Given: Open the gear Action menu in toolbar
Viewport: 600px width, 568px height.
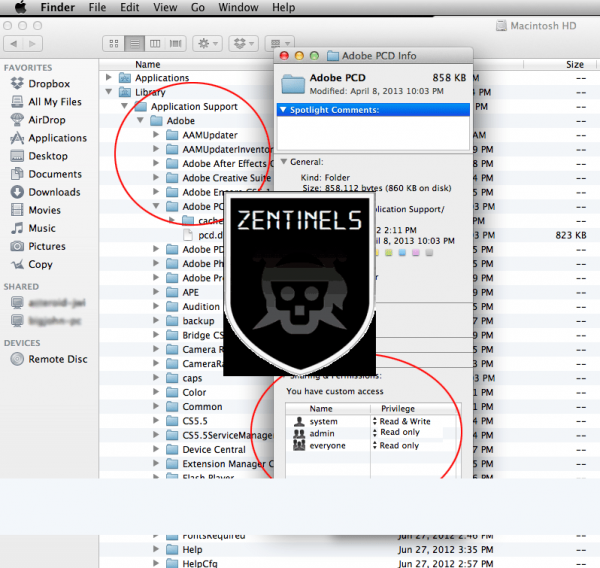Looking at the screenshot, I should (x=207, y=44).
